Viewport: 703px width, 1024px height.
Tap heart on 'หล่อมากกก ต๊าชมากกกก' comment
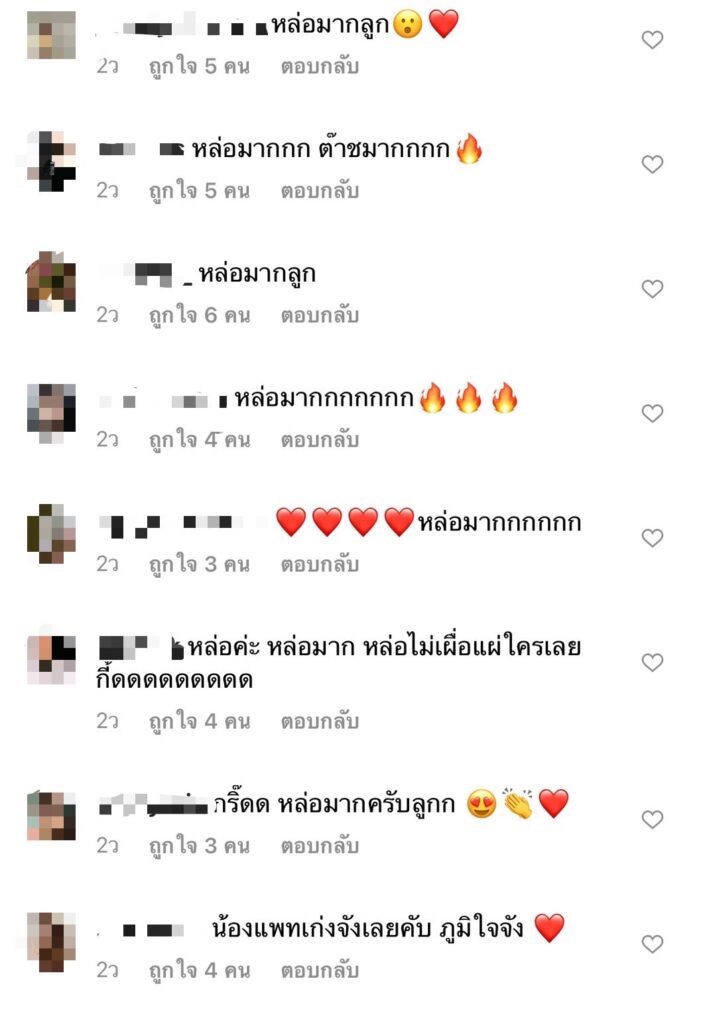coord(652,164)
